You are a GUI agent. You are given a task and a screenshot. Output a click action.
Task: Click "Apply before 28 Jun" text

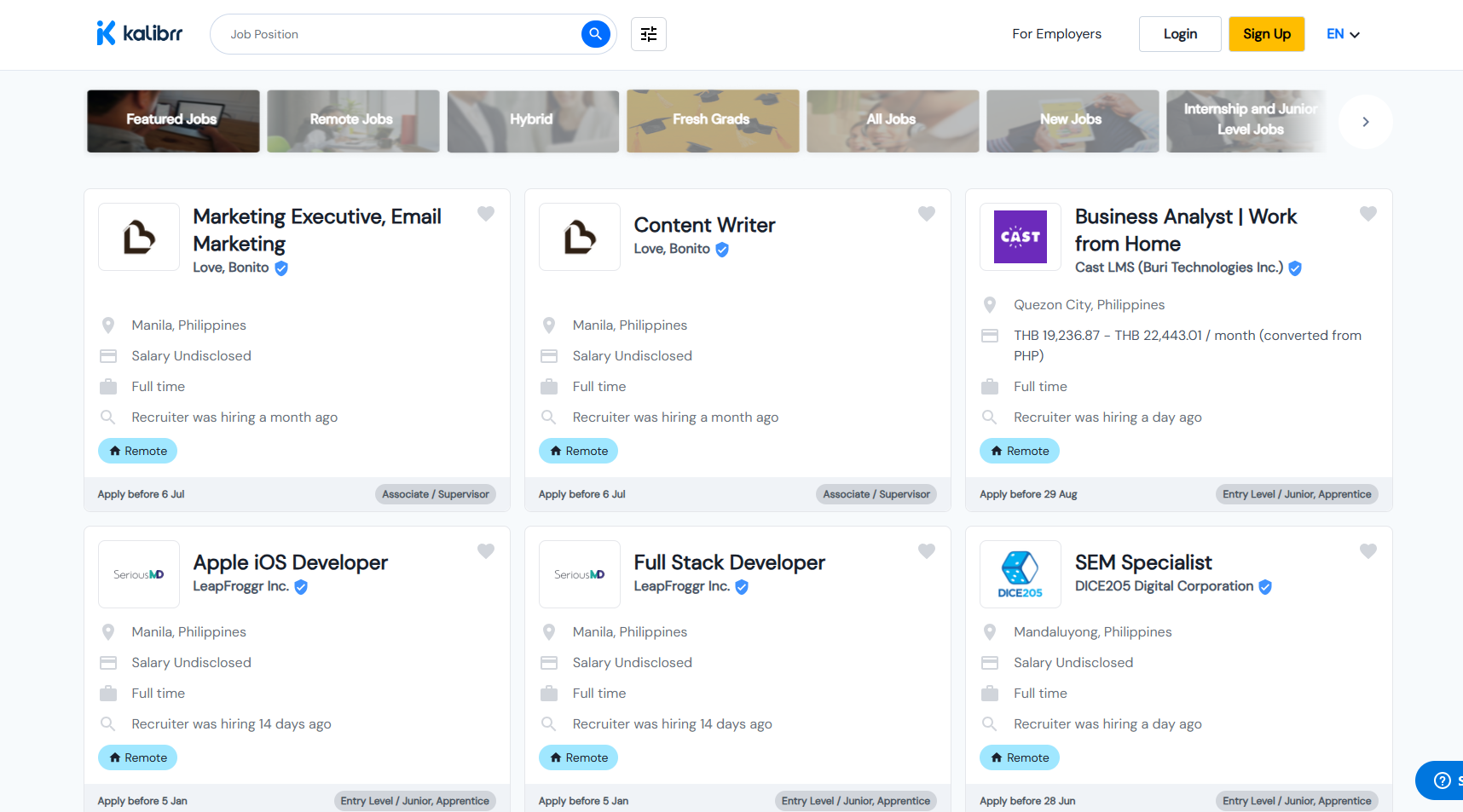point(1027,801)
